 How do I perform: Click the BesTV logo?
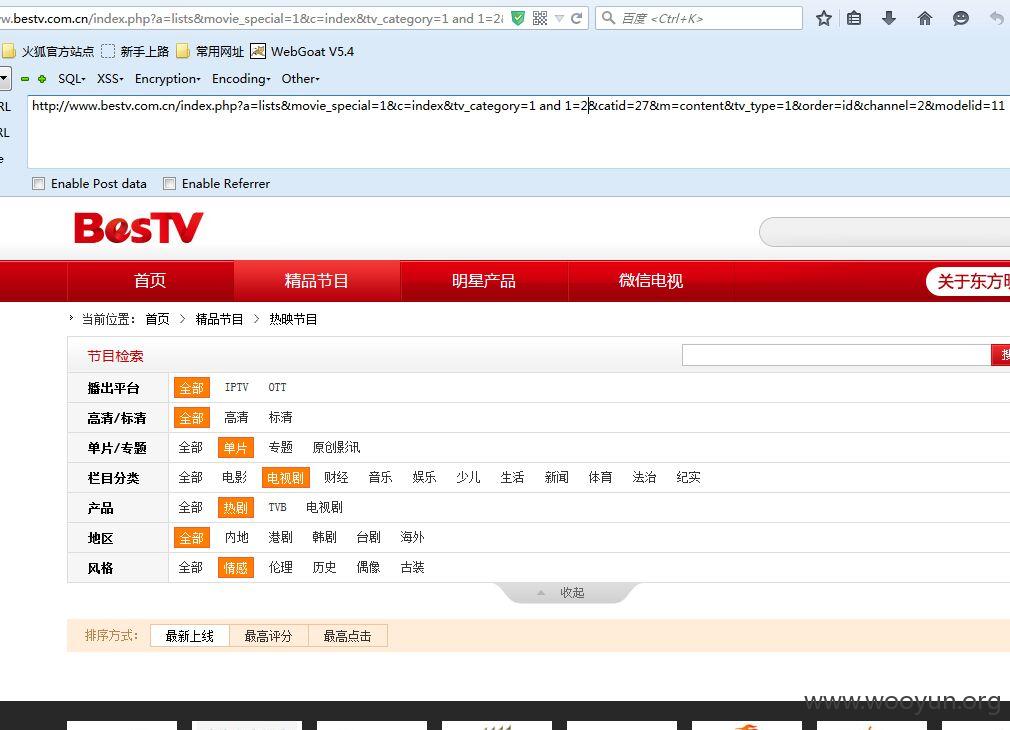138,228
